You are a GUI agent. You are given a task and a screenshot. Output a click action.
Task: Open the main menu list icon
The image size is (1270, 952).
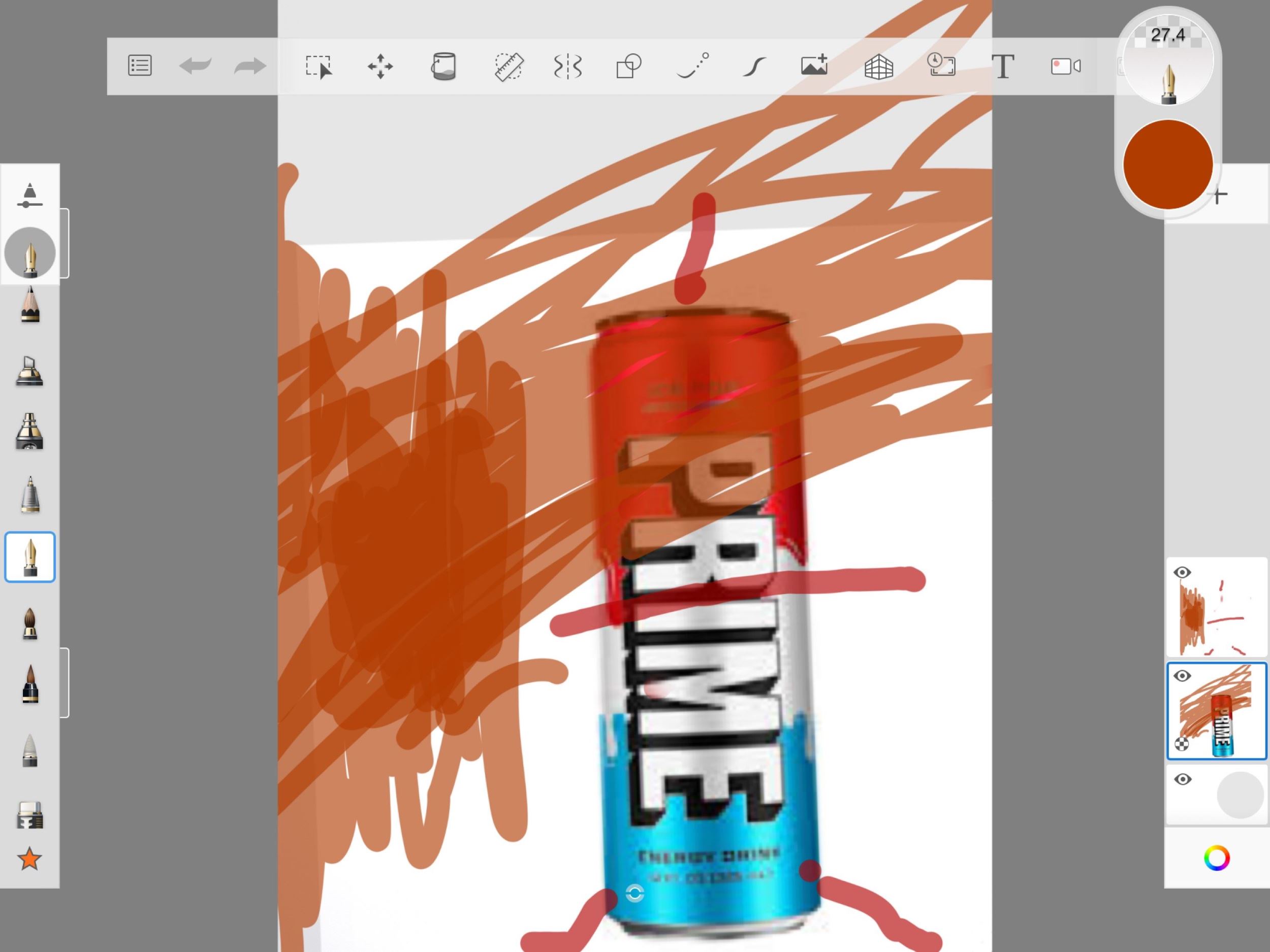[x=140, y=66]
